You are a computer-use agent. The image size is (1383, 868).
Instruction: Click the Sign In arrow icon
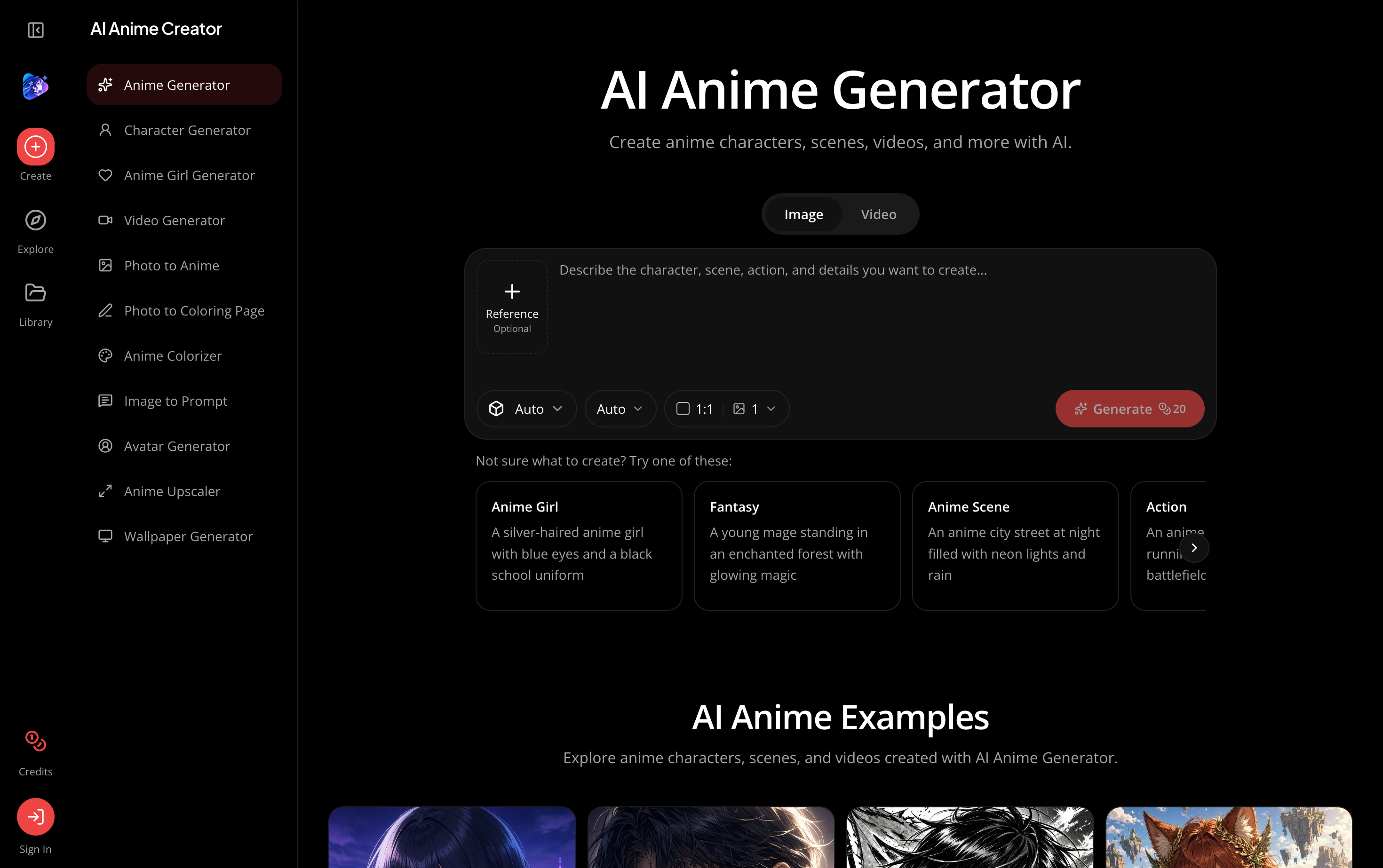pyautogui.click(x=36, y=816)
